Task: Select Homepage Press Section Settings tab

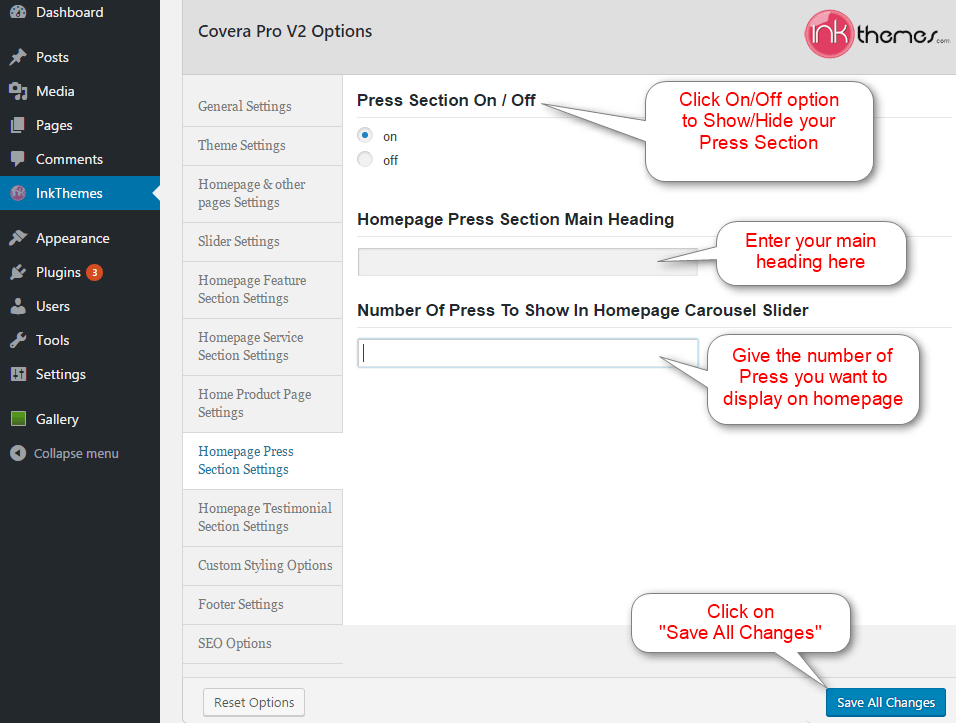Action: pos(263,461)
